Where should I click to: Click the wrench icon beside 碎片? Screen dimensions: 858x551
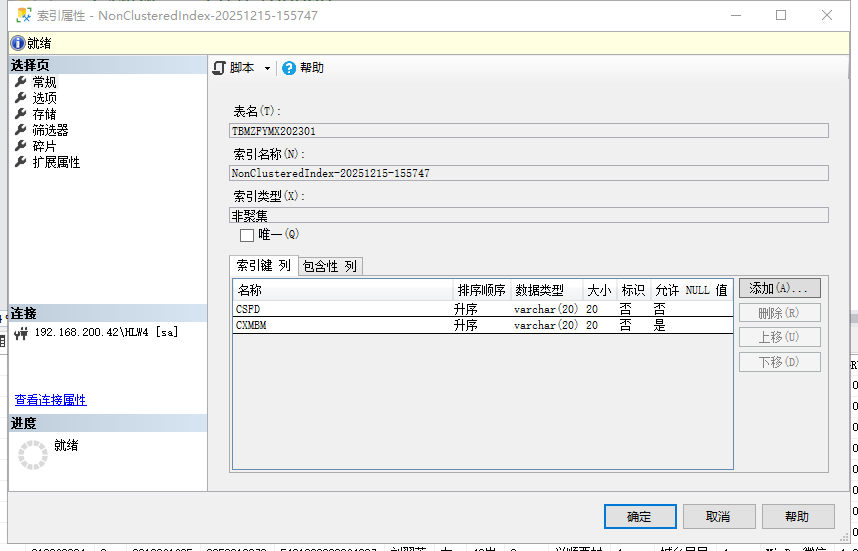pyautogui.click(x=21, y=146)
